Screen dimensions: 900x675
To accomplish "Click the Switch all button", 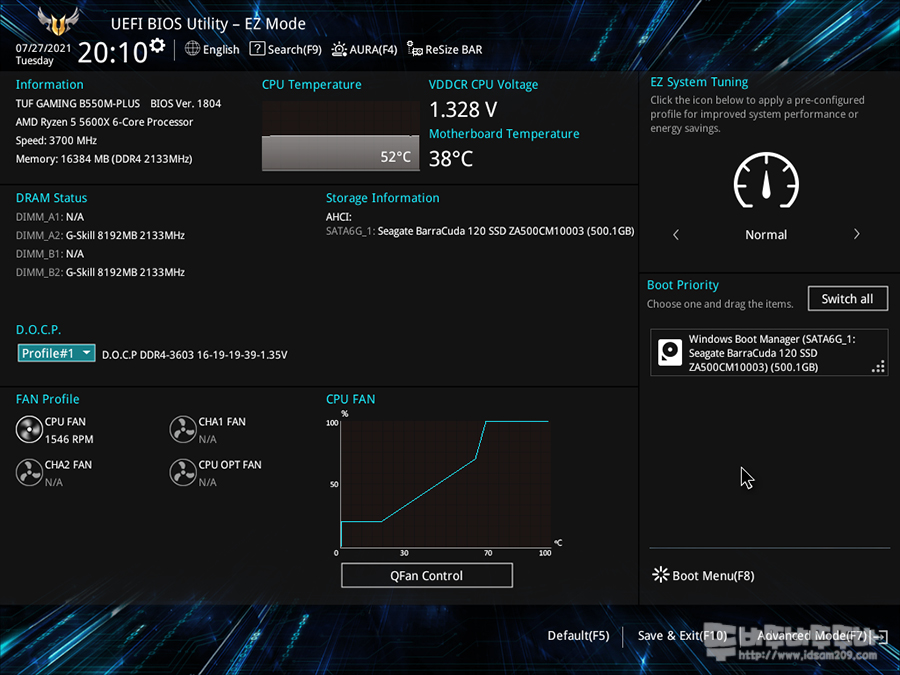I will pos(847,298).
